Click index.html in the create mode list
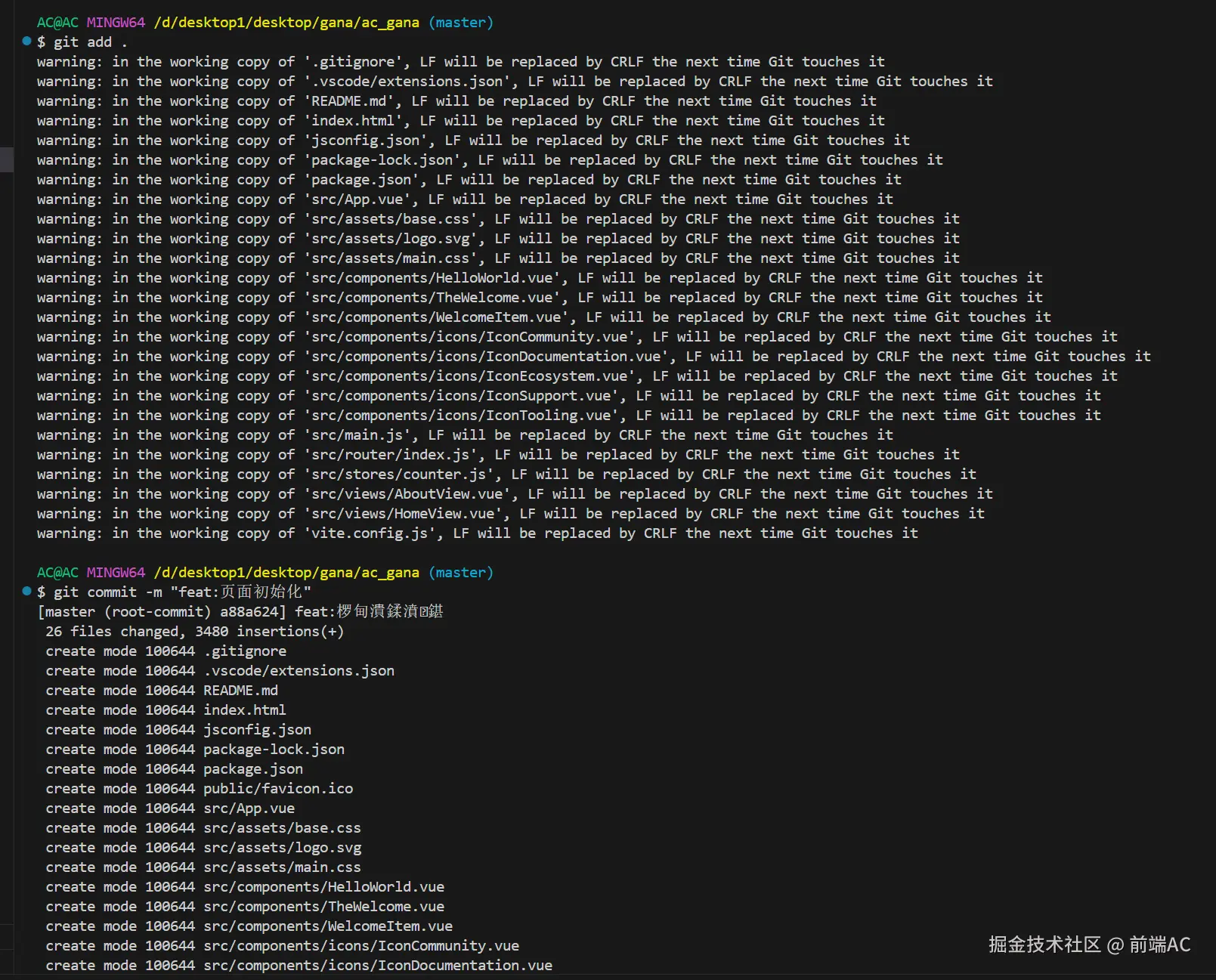 [x=245, y=710]
